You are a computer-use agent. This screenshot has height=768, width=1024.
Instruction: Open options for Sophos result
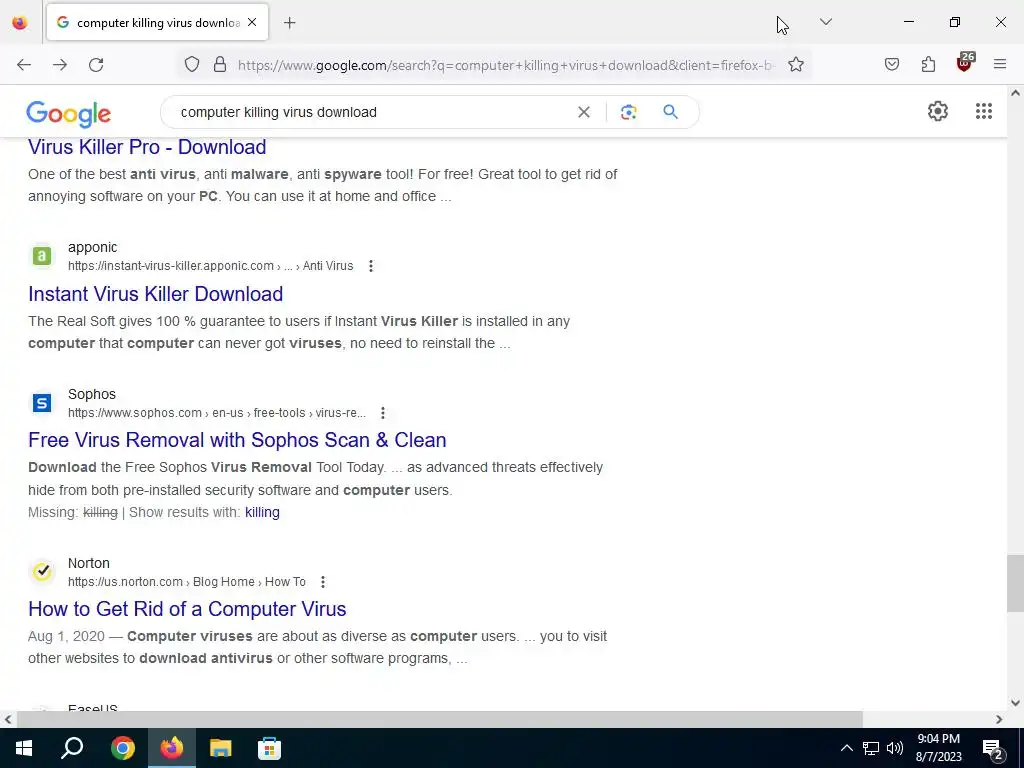point(383,413)
